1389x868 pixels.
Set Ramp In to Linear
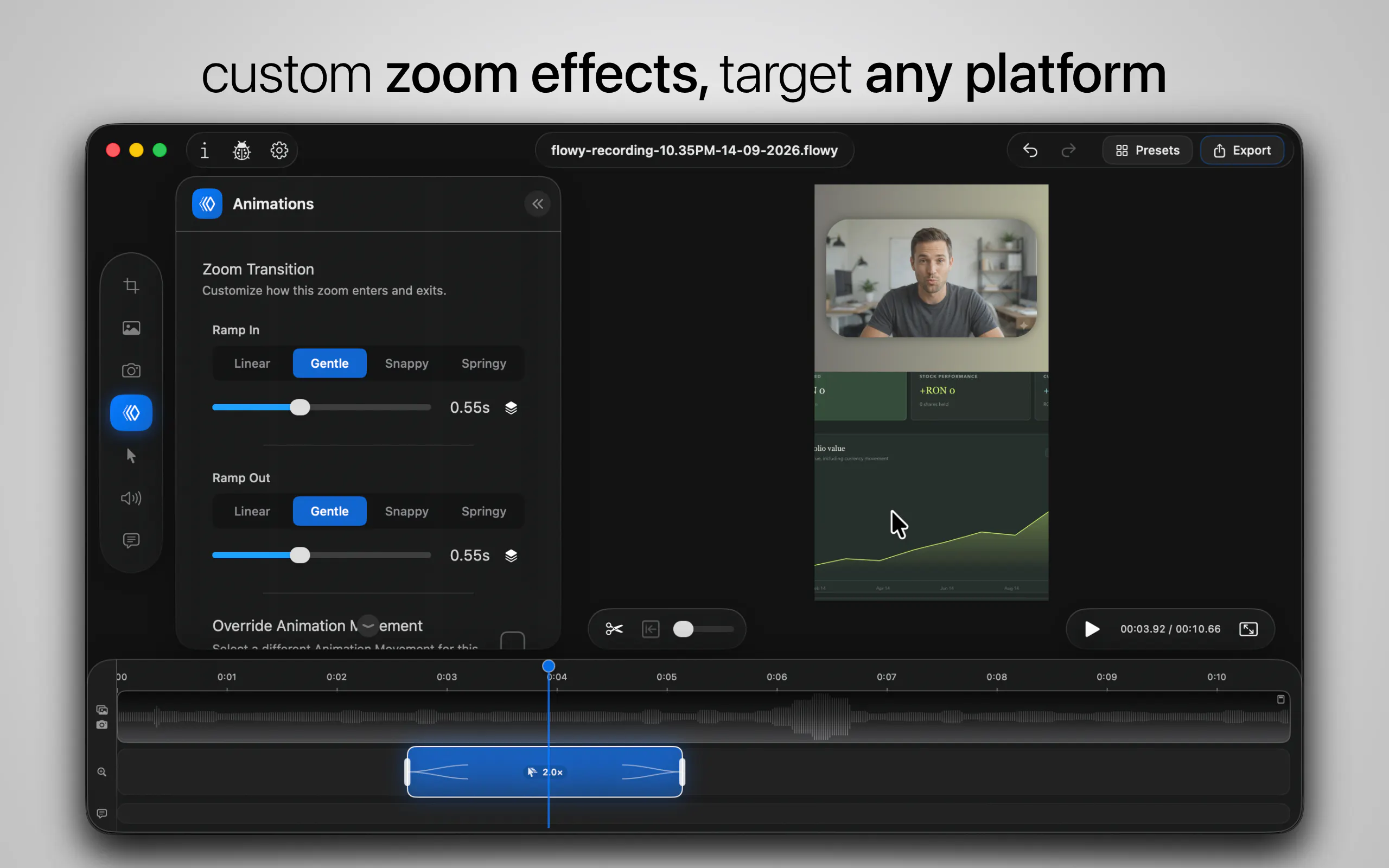tap(252, 363)
